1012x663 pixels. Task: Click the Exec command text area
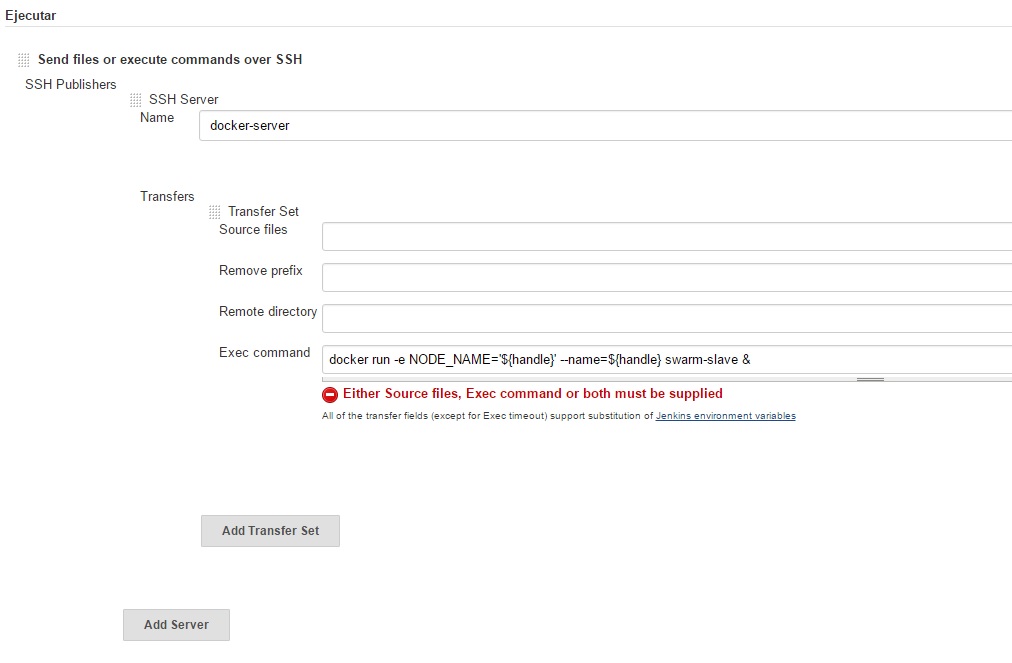667,360
